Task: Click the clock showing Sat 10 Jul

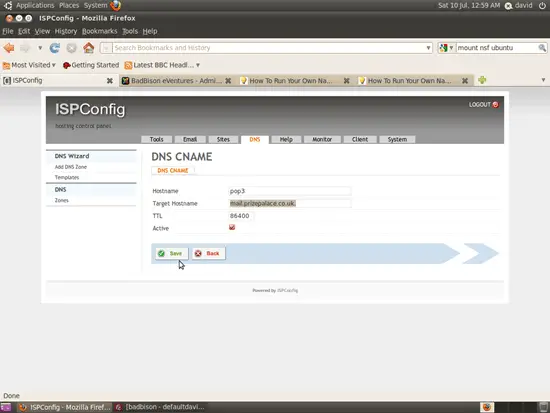Action: [x=469, y=6]
